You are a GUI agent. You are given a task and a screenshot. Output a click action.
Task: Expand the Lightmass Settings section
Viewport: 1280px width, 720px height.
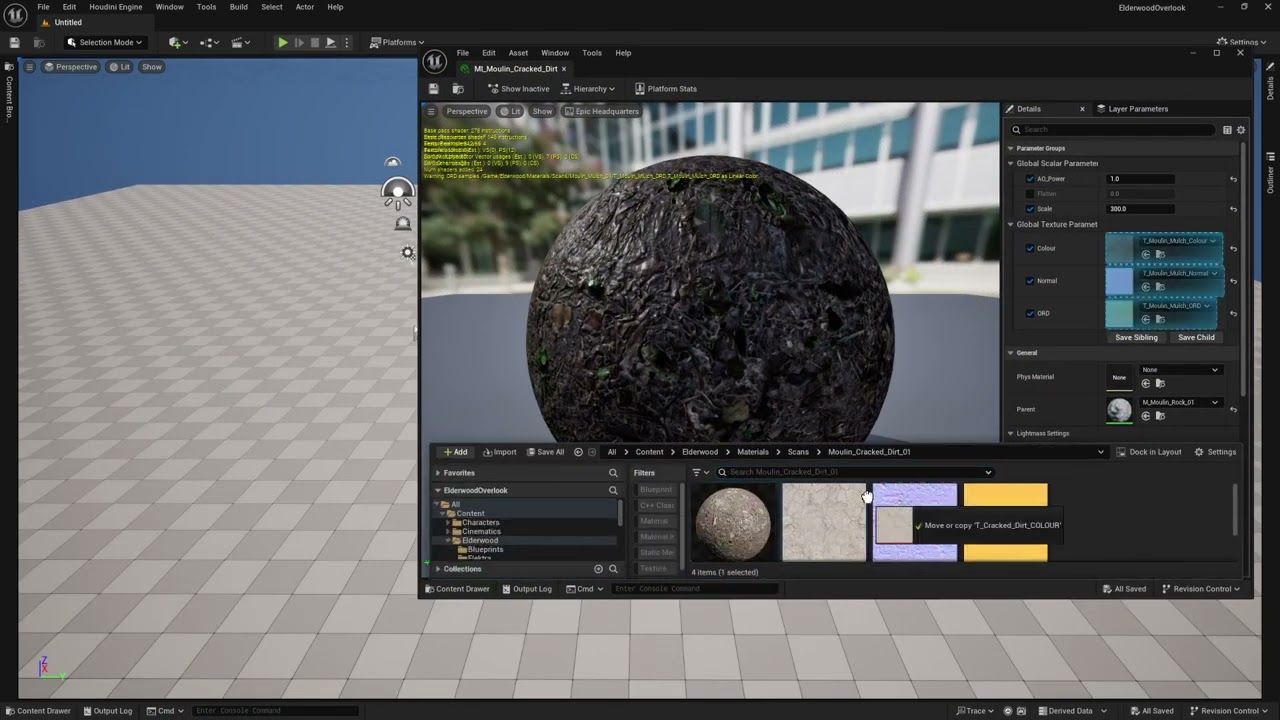pos(1011,433)
